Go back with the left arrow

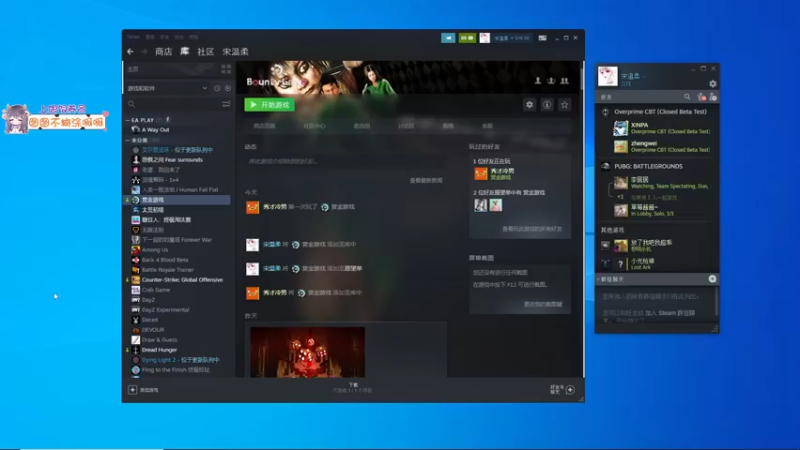[x=131, y=52]
